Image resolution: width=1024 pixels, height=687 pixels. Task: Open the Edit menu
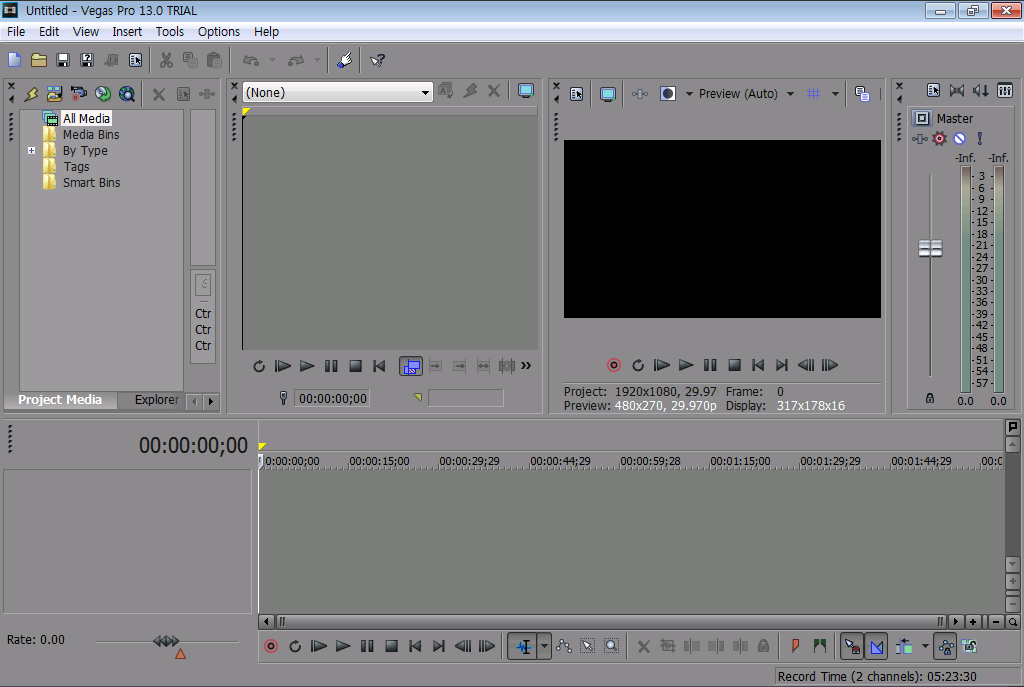pos(49,31)
